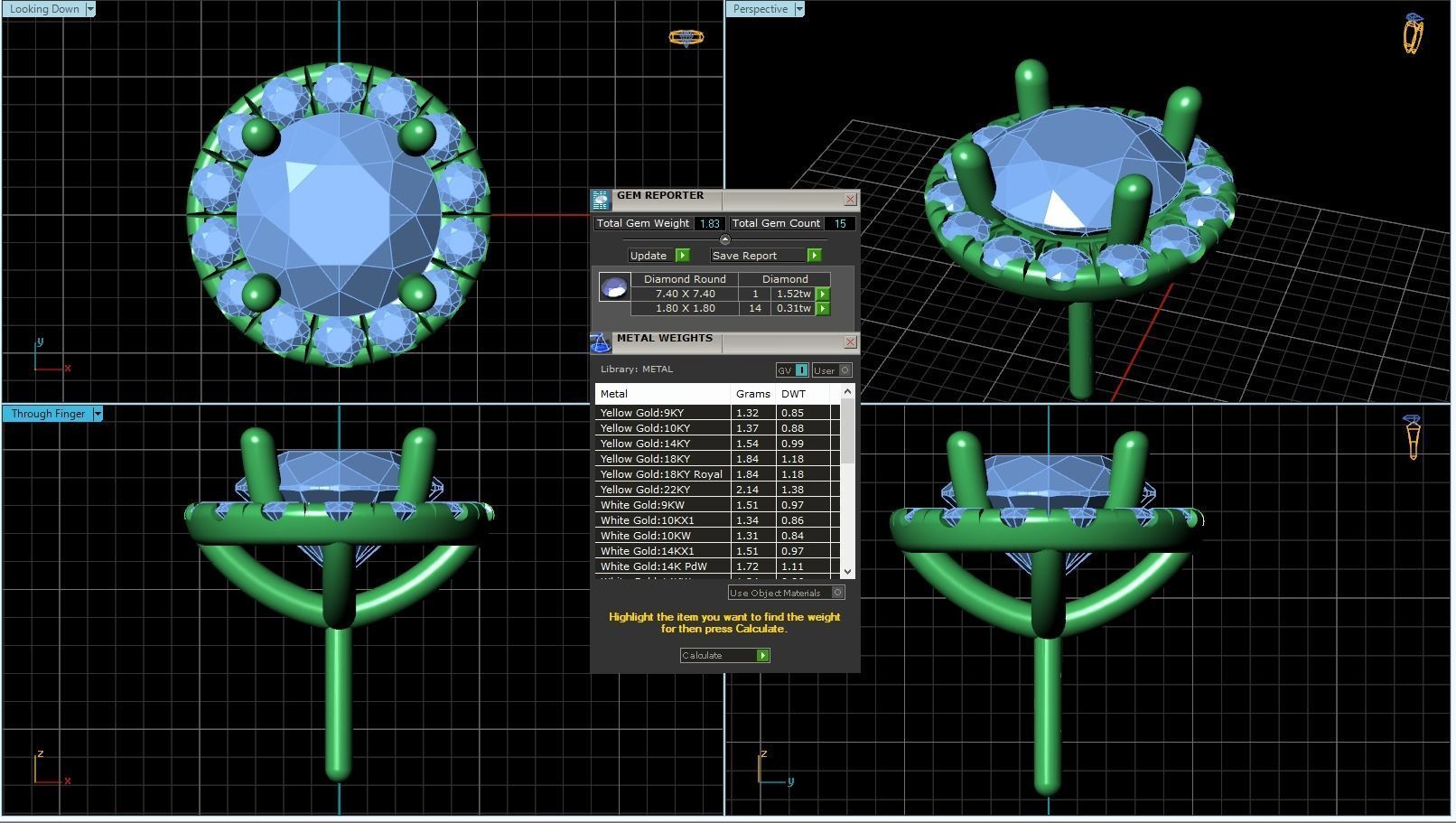Viewport: 1456px width, 823px height.
Task: Click green arrow next to Save Report
Action: pyautogui.click(x=814, y=256)
